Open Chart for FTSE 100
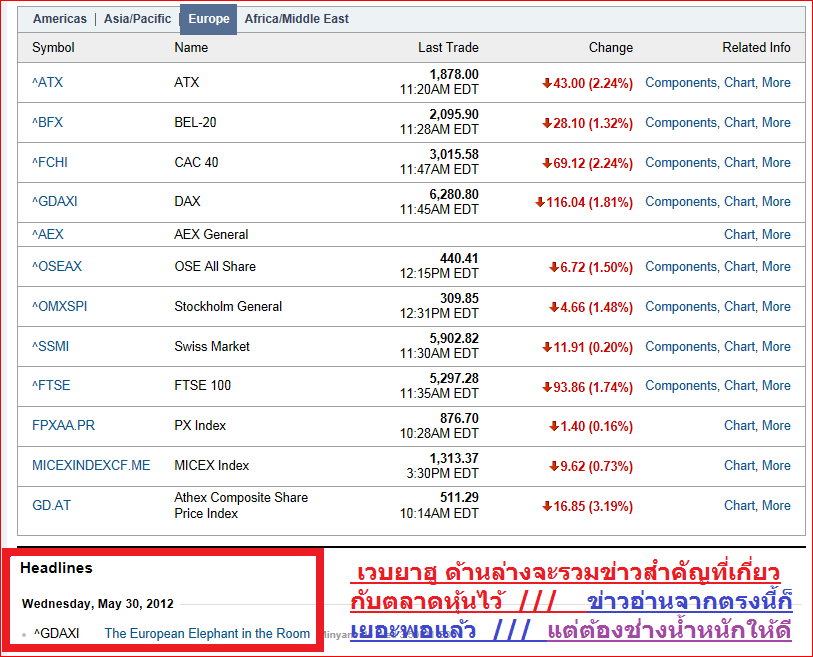Image resolution: width=813 pixels, height=657 pixels. [739, 385]
